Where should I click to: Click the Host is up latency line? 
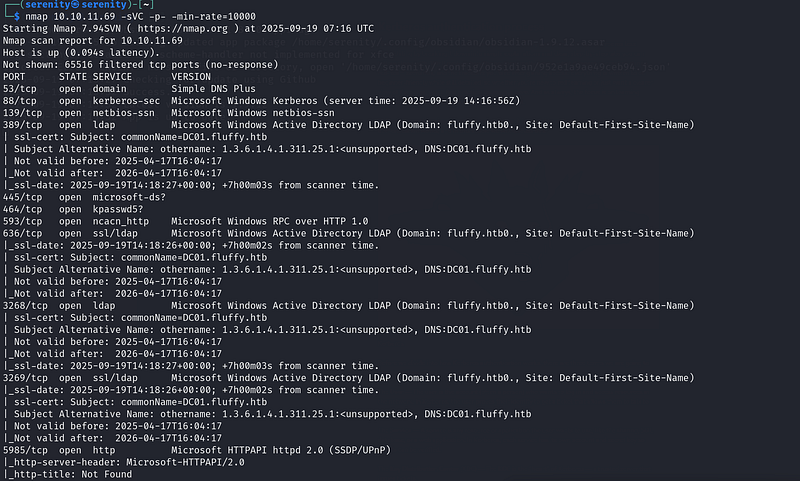[81, 53]
